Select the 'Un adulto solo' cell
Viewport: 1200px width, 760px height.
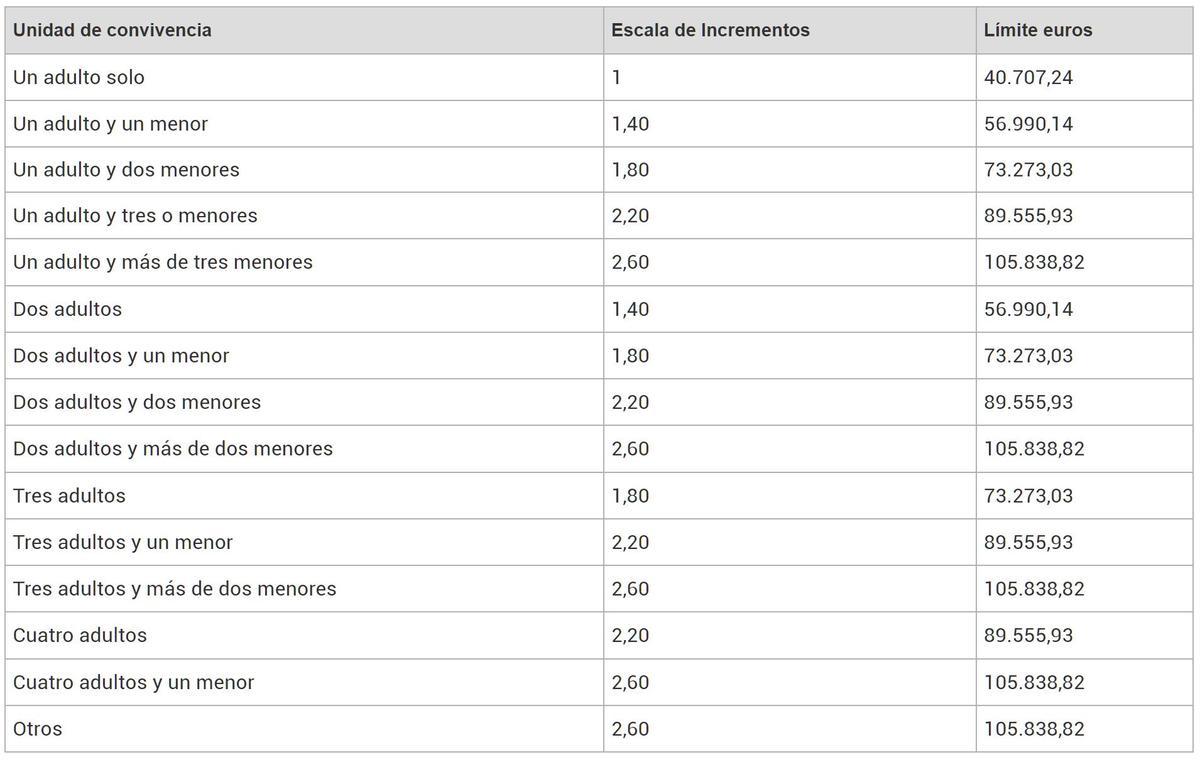click(79, 77)
